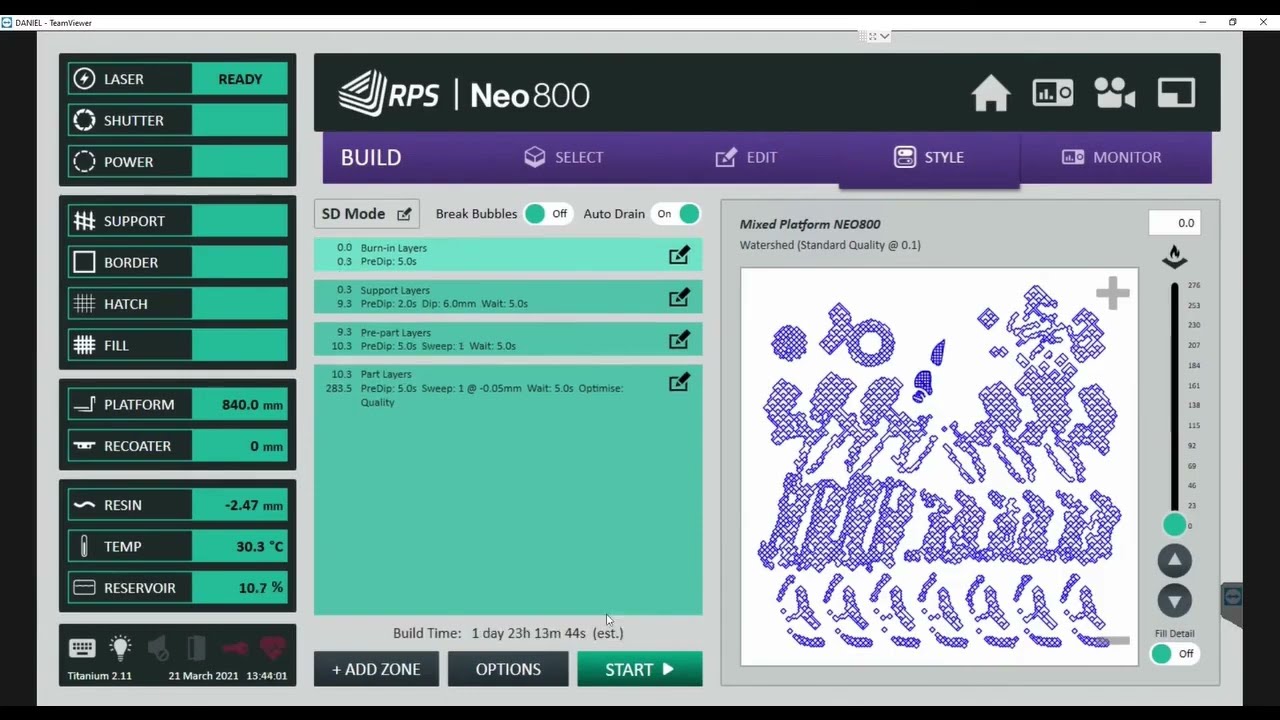Click the laser layer icon above height slider
The height and width of the screenshot is (720, 1280).
point(1175,258)
